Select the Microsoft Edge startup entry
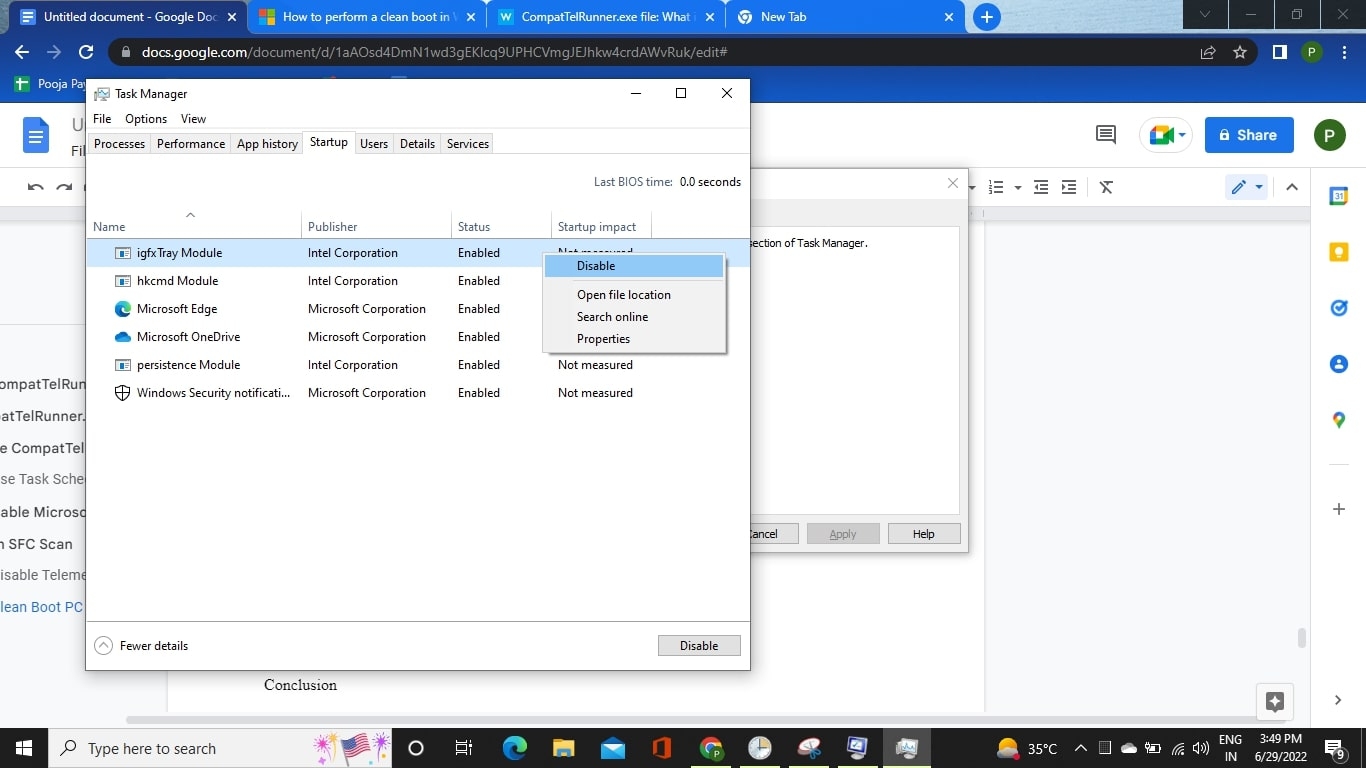Image resolution: width=1366 pixels, height=768 pixels. [x=417, y=309]
